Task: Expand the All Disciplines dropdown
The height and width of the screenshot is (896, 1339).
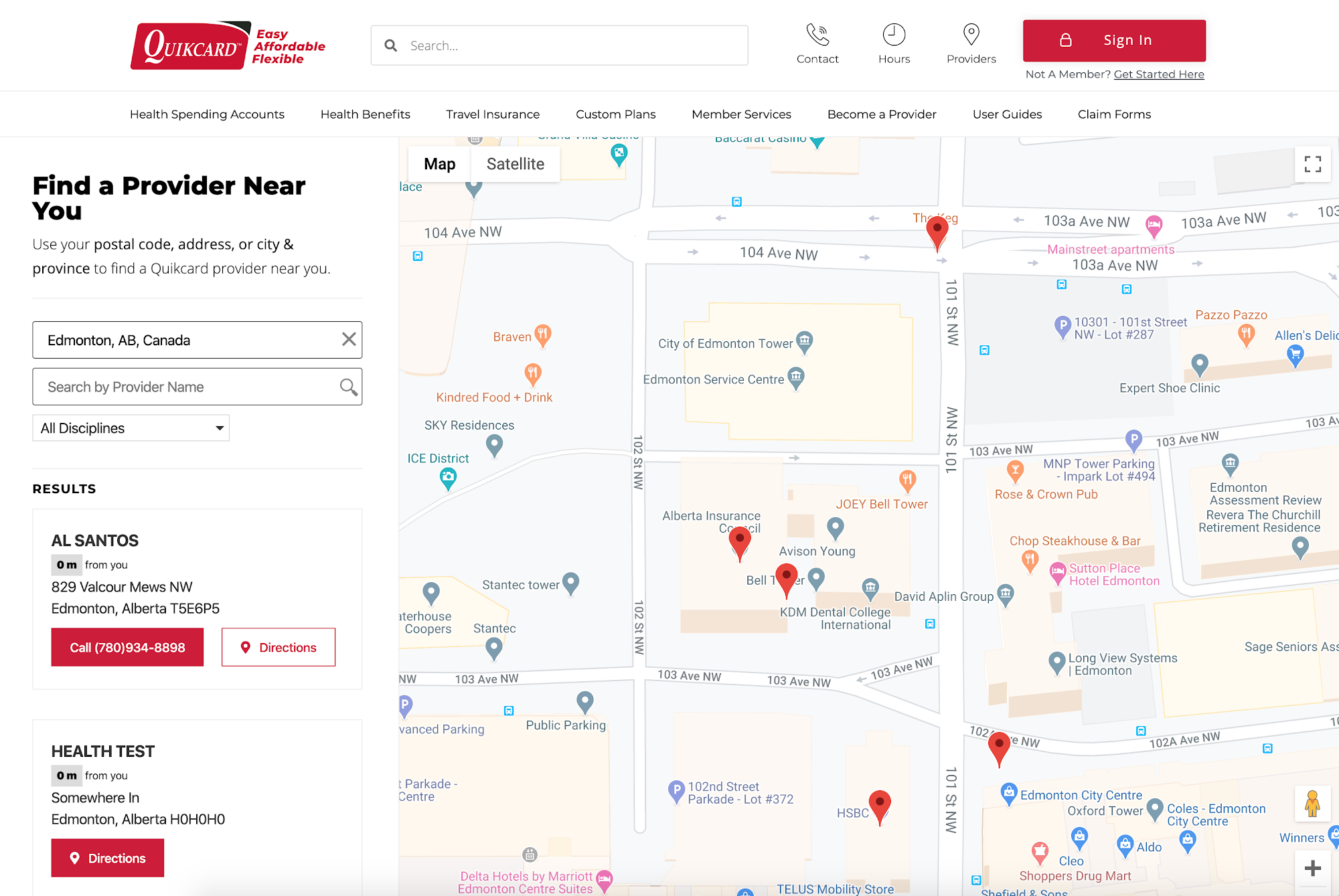Action: [x=131, y=428]
